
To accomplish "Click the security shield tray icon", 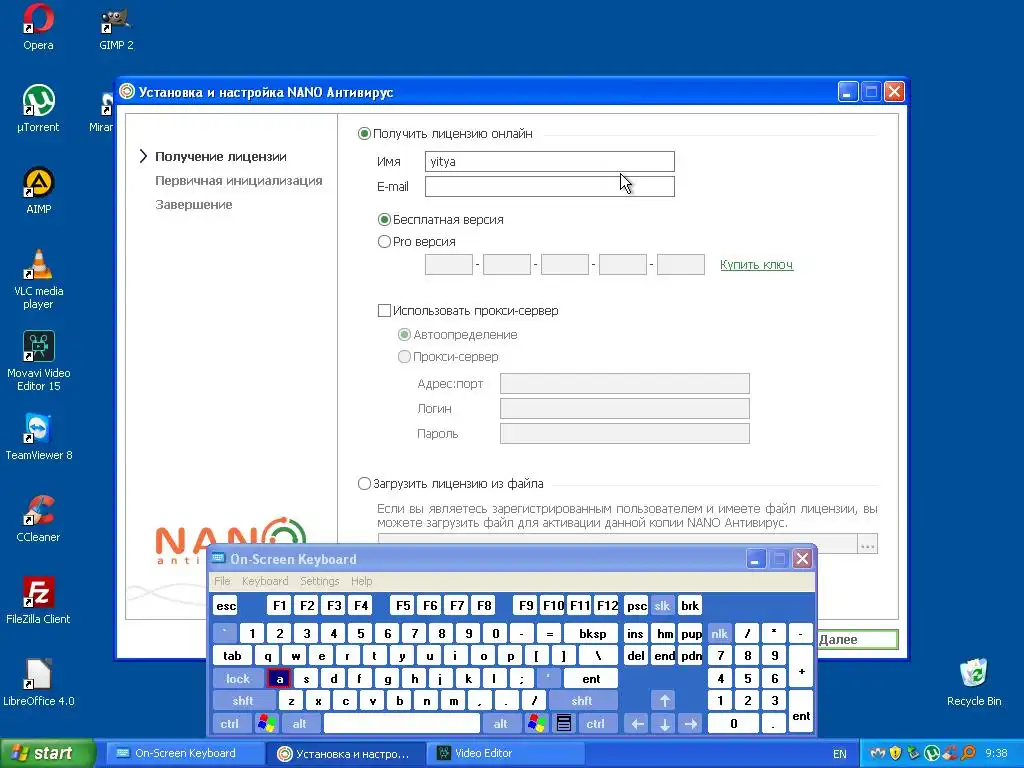I will click(x=895, y=753).
